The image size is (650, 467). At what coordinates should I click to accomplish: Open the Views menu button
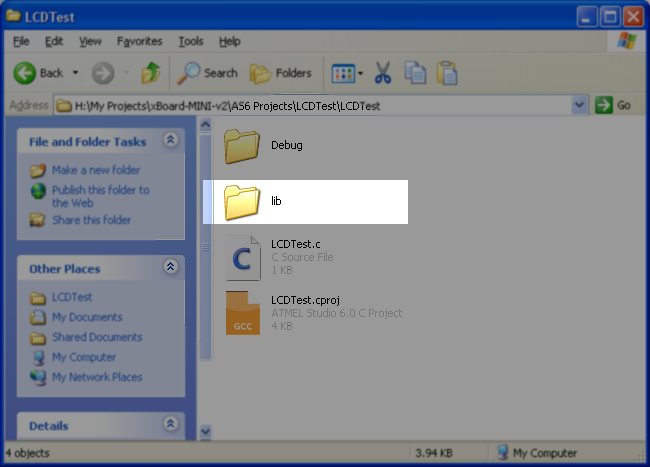click(347, 74)
